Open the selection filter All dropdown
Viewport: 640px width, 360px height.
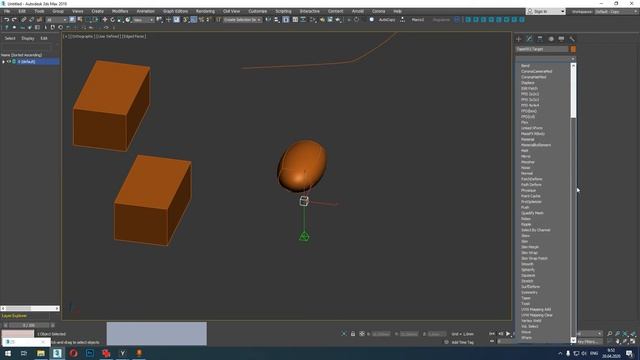click(56, 20)
